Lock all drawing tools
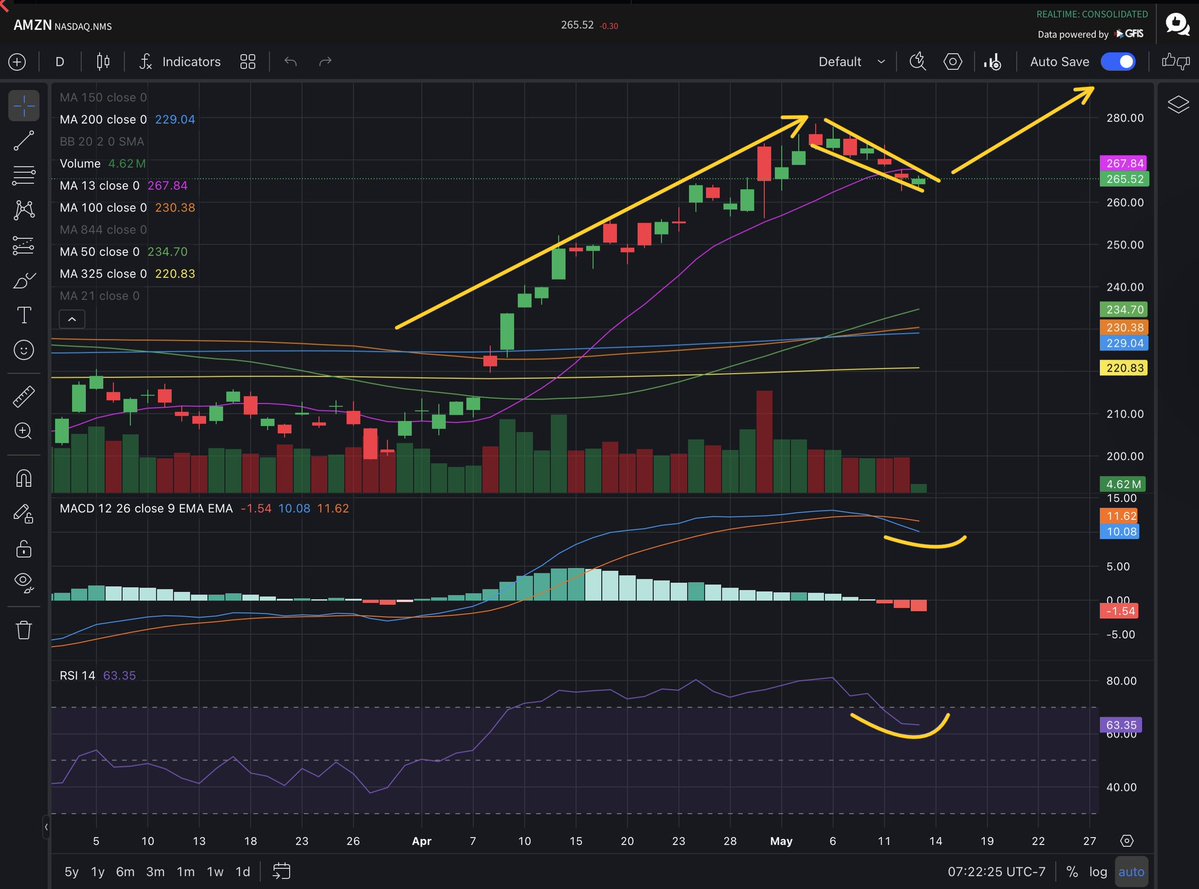 pyautogui.click(x=24, y=548)
